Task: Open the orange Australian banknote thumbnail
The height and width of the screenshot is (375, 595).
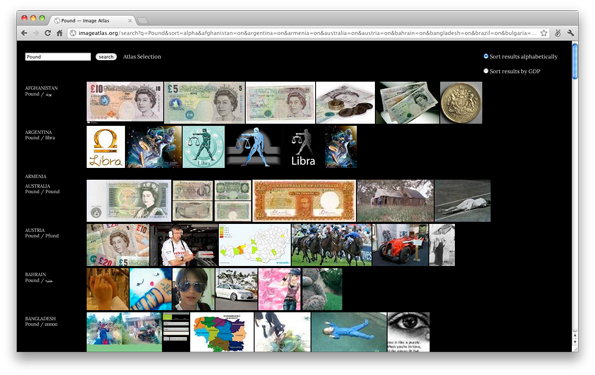Action: pos(304,200)
